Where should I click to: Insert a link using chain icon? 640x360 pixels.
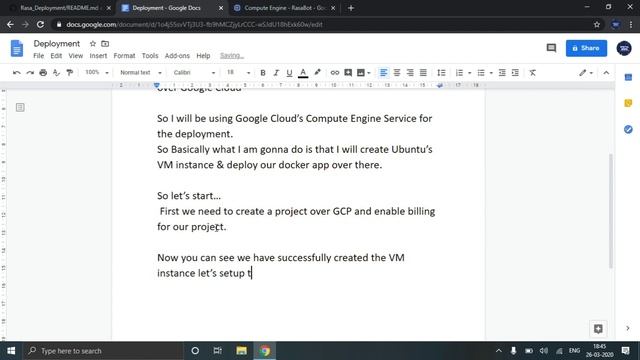[335, 73]
